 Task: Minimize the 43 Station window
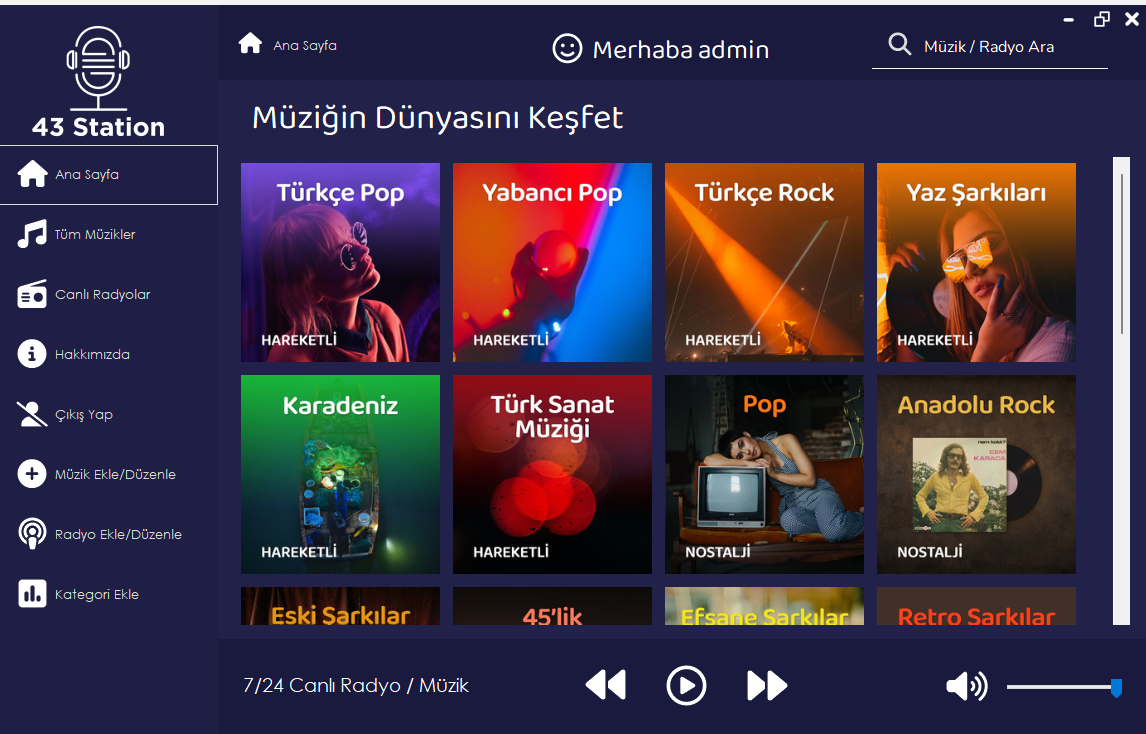pyautogui.click(x=1069, y=20)
